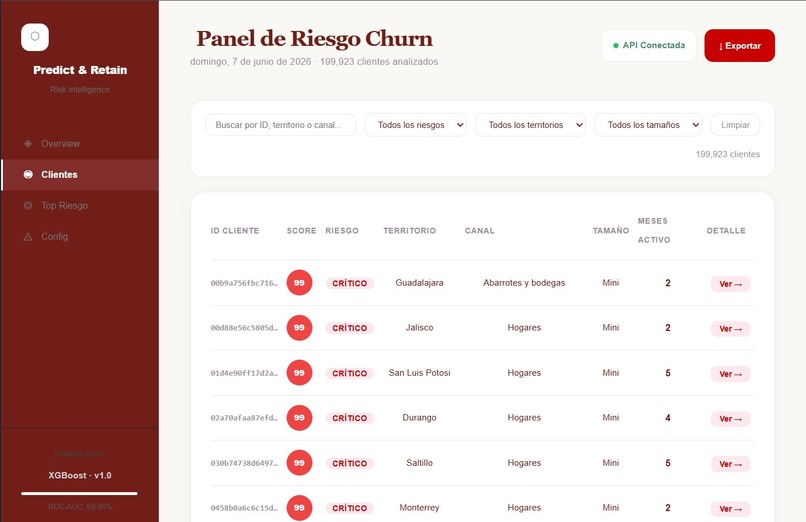Select the Clientes menu item
Viewport: 806px width, 522px height.
tap(80, 175)
